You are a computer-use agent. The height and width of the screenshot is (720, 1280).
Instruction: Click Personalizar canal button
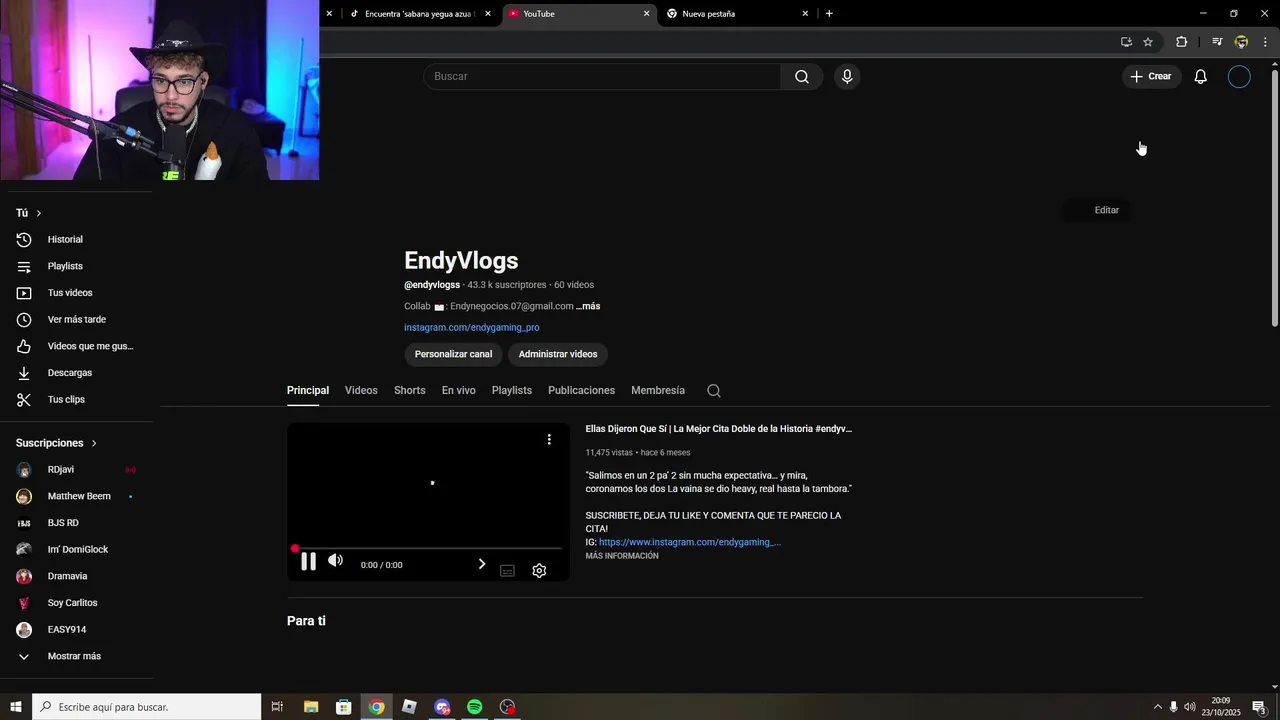(453, 354)
